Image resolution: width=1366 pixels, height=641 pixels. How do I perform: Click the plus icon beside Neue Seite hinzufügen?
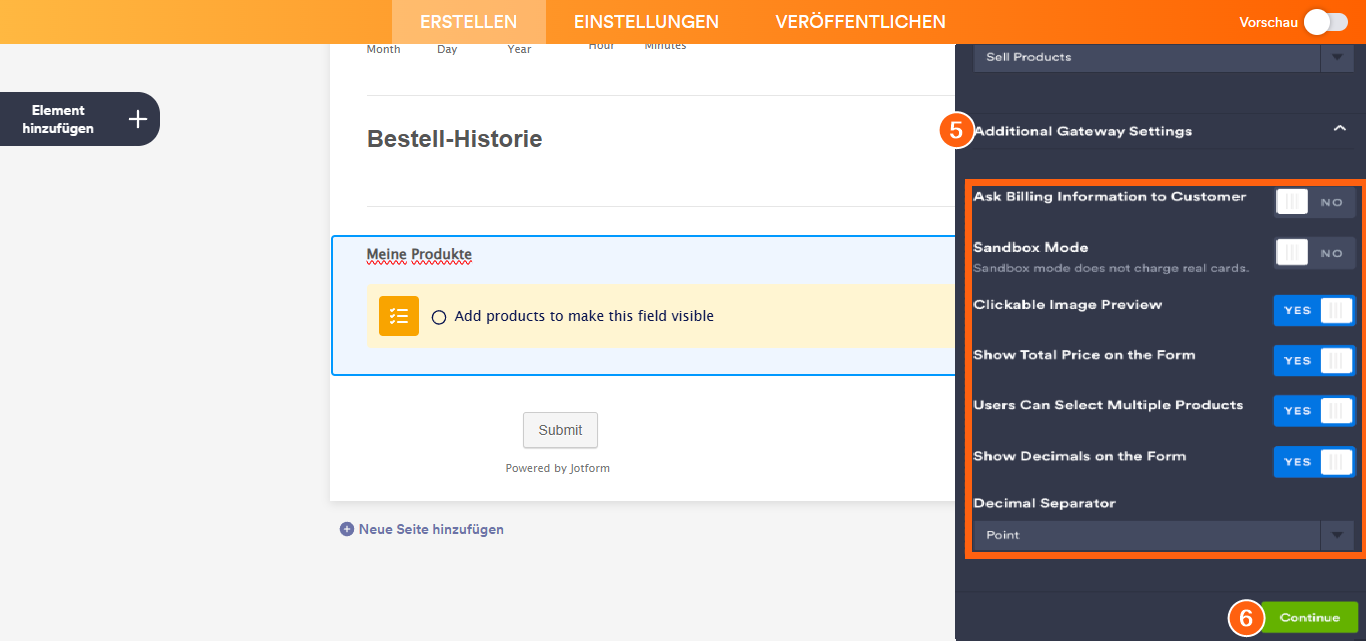point(347,529)
